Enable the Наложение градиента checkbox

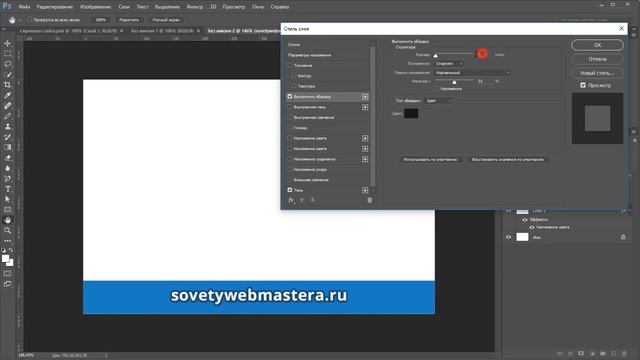(290, 159)
